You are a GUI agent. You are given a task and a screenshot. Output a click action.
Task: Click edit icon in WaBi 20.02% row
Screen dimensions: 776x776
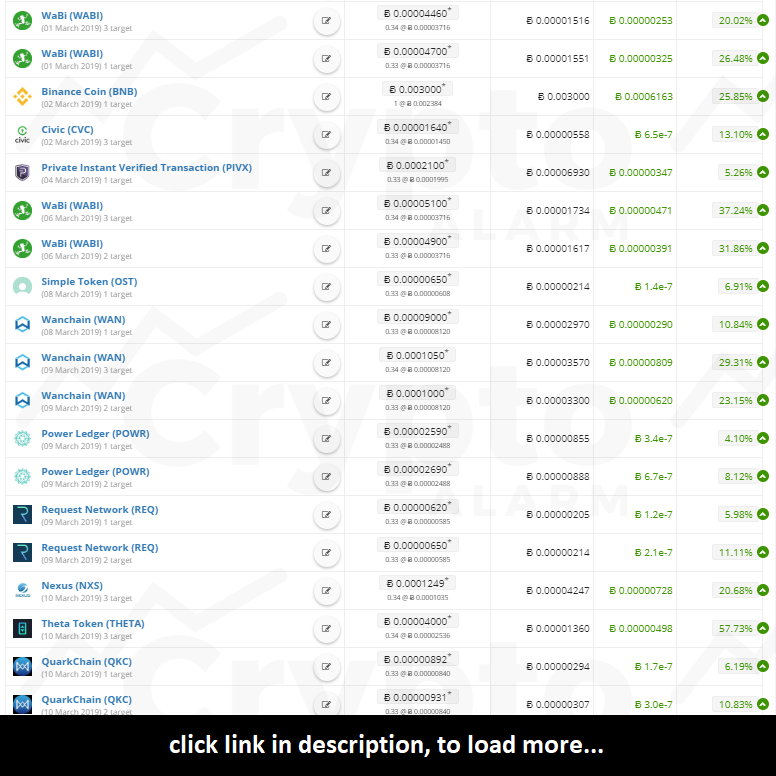click(x=327, y=21)
